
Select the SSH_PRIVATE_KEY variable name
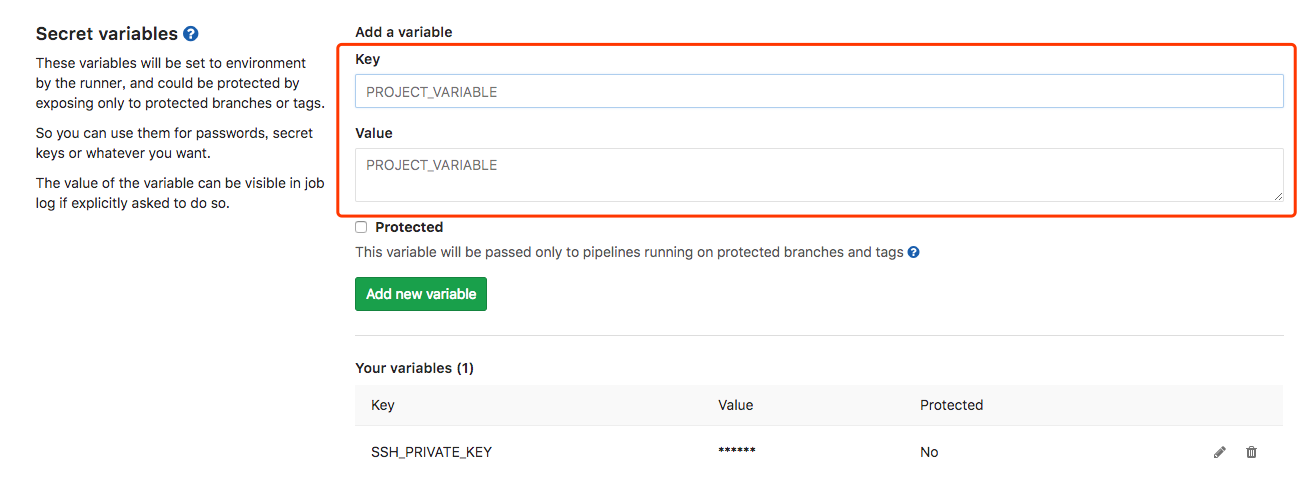click(x=432, y=452)
